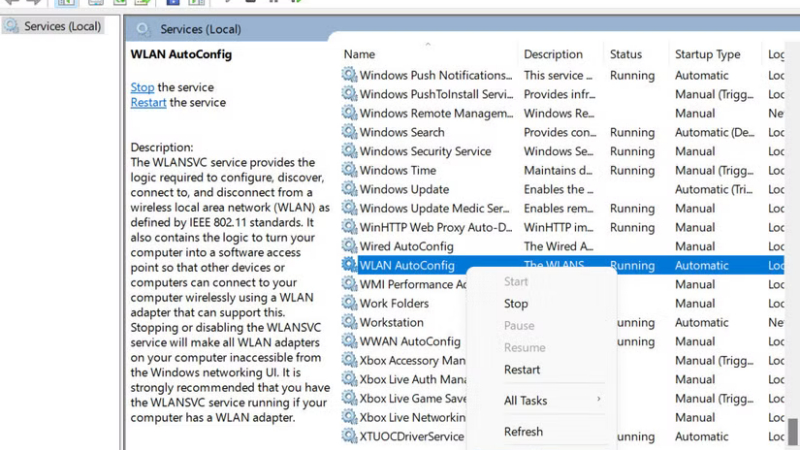Sort services by the Name column header
Viewport: 800px width, 450px height.
pos(359,54)
